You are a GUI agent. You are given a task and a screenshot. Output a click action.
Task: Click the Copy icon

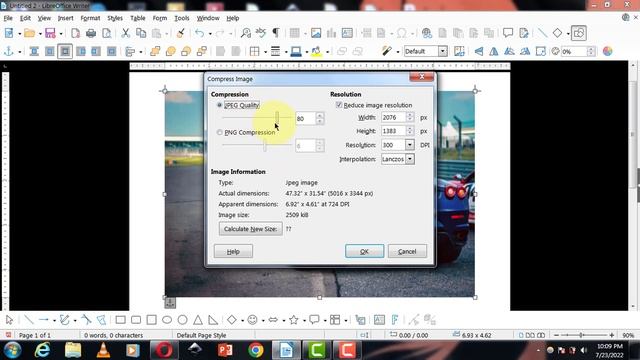(141, 33)
